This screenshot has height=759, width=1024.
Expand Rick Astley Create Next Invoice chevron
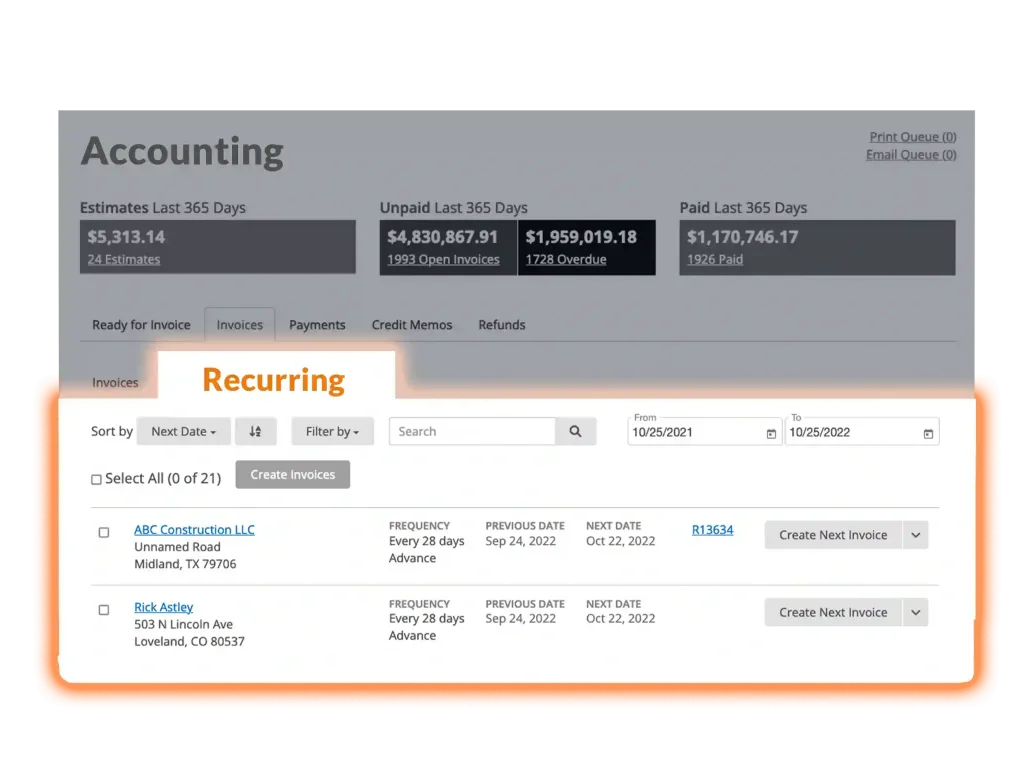point(916,613)
